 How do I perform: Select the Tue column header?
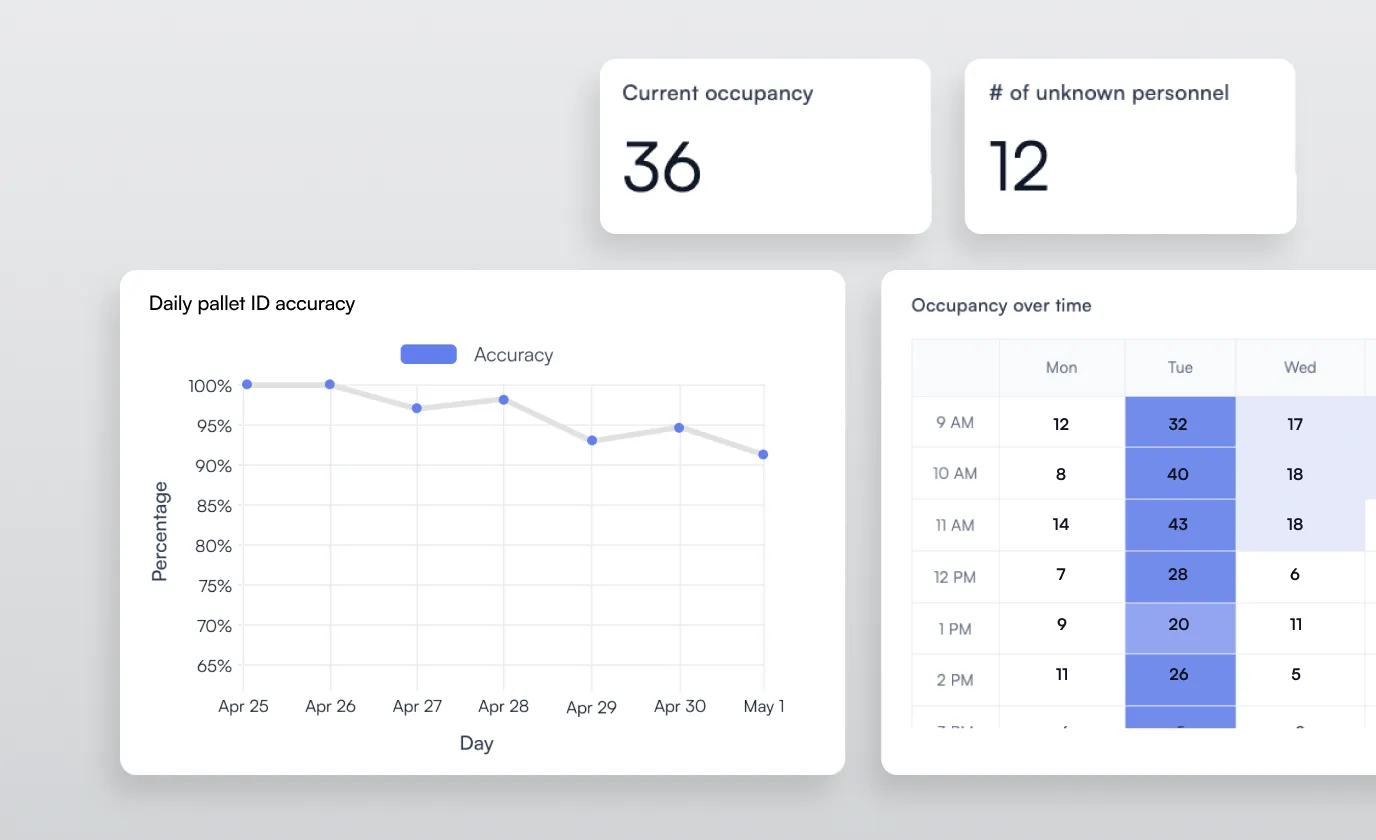click(x=1179, y=367)
